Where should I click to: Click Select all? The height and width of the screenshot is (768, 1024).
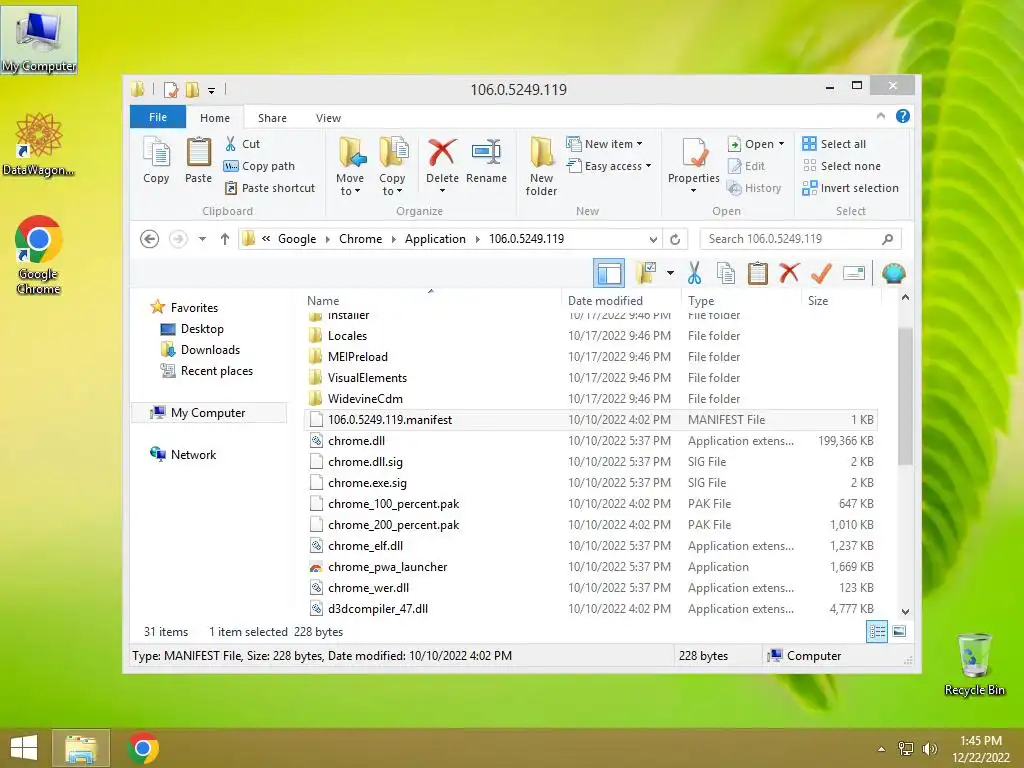pyautogui.click(x=835, y=144)
